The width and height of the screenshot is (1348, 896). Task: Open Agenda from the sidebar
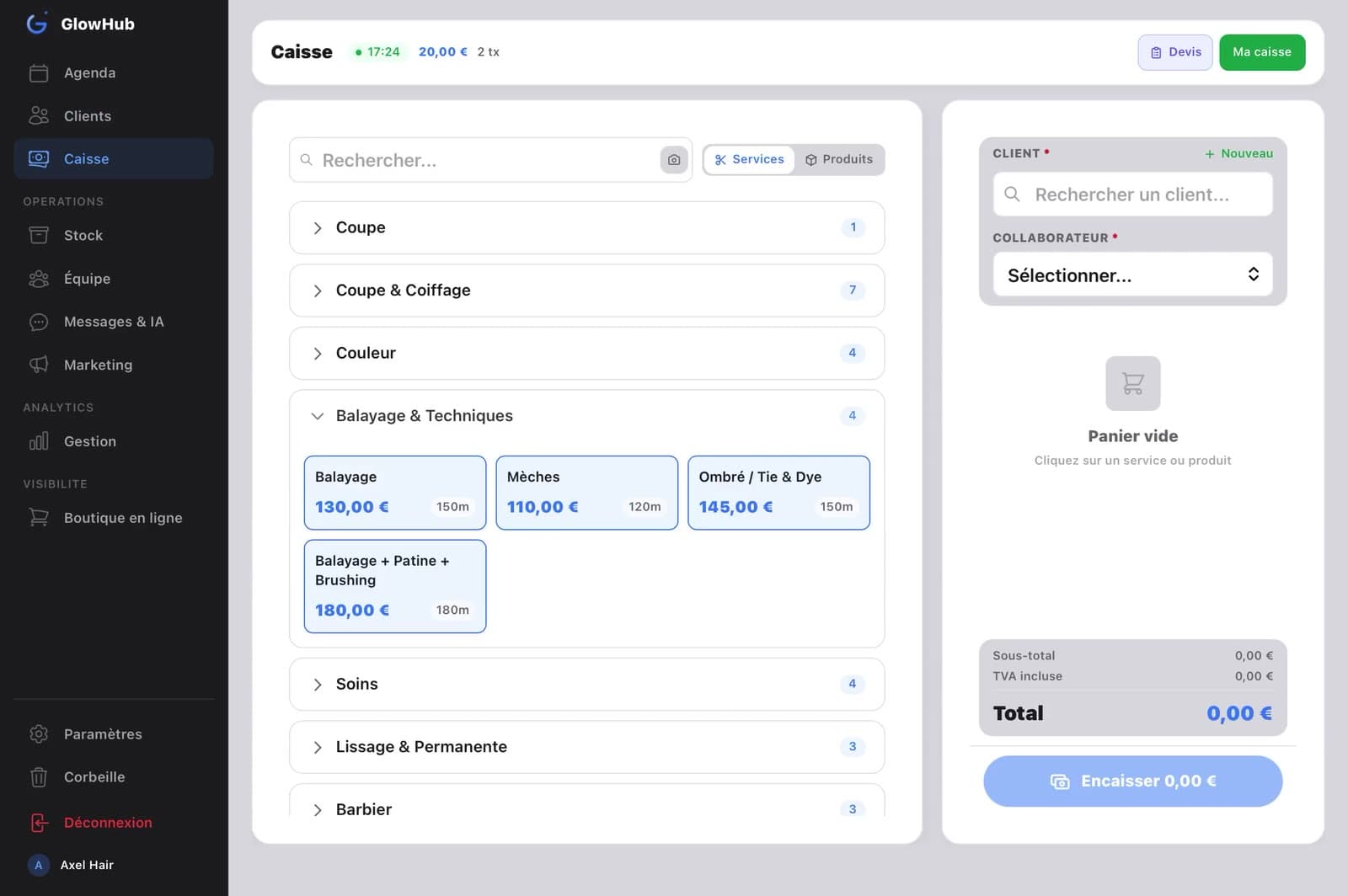tap(114, 72)
